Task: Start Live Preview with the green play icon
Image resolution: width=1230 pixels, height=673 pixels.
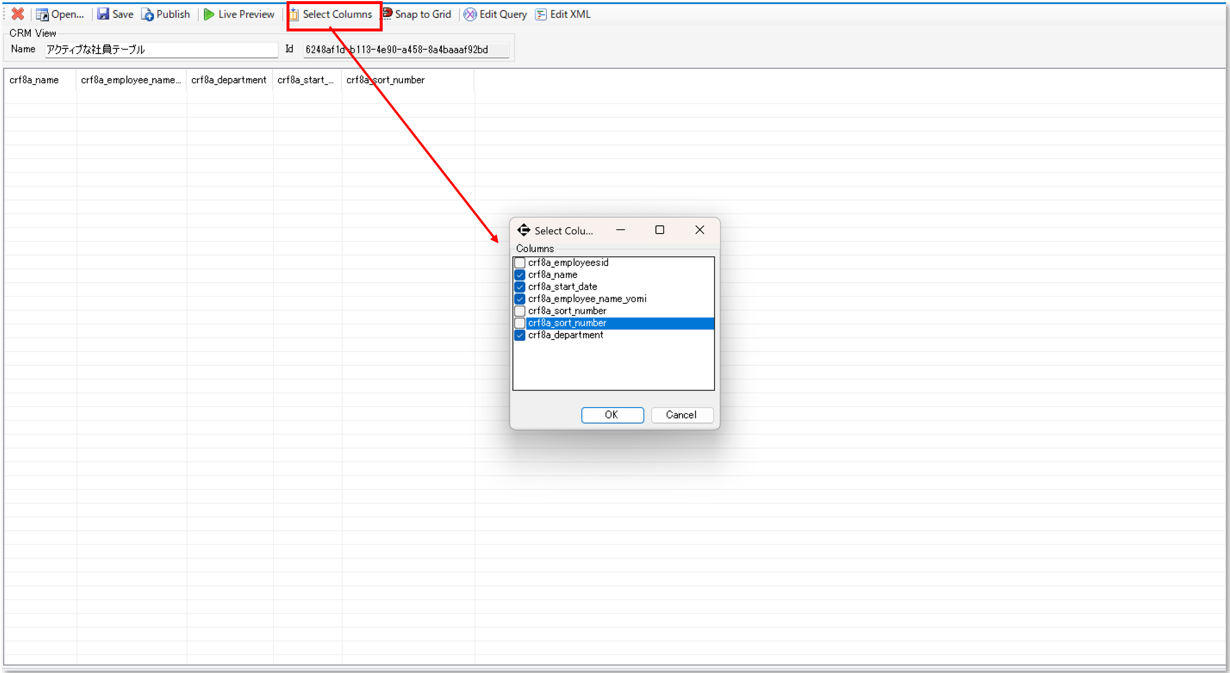Action: coord(238,15)
